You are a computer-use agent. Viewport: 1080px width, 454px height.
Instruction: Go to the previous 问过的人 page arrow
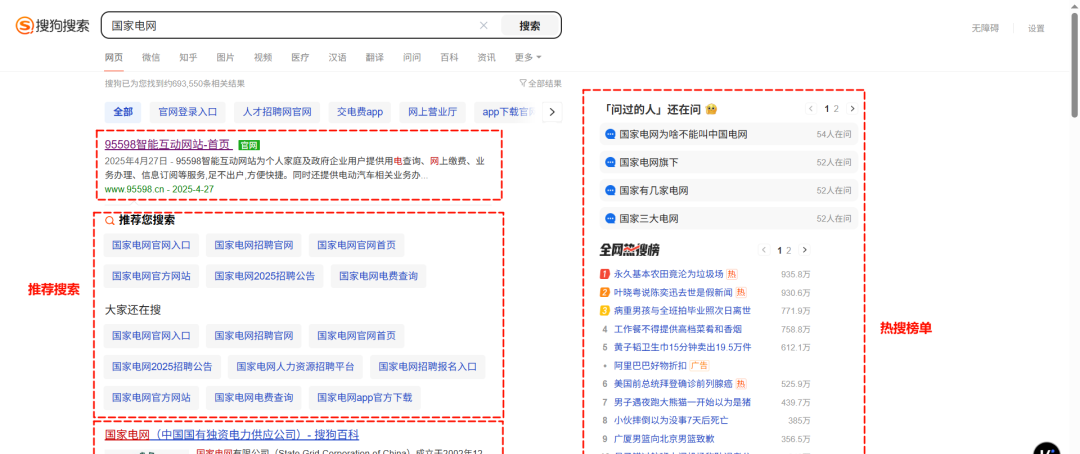[811, 109]
